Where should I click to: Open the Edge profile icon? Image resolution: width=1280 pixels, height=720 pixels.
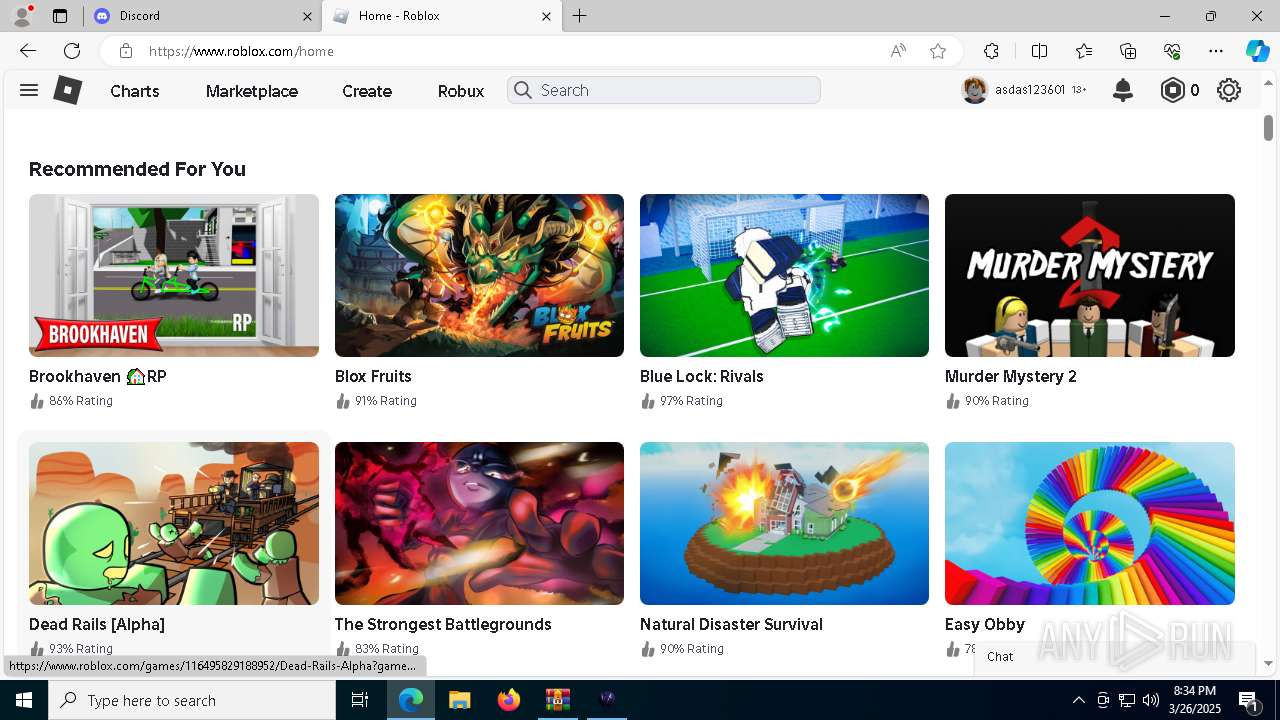[x=22, y=16]
